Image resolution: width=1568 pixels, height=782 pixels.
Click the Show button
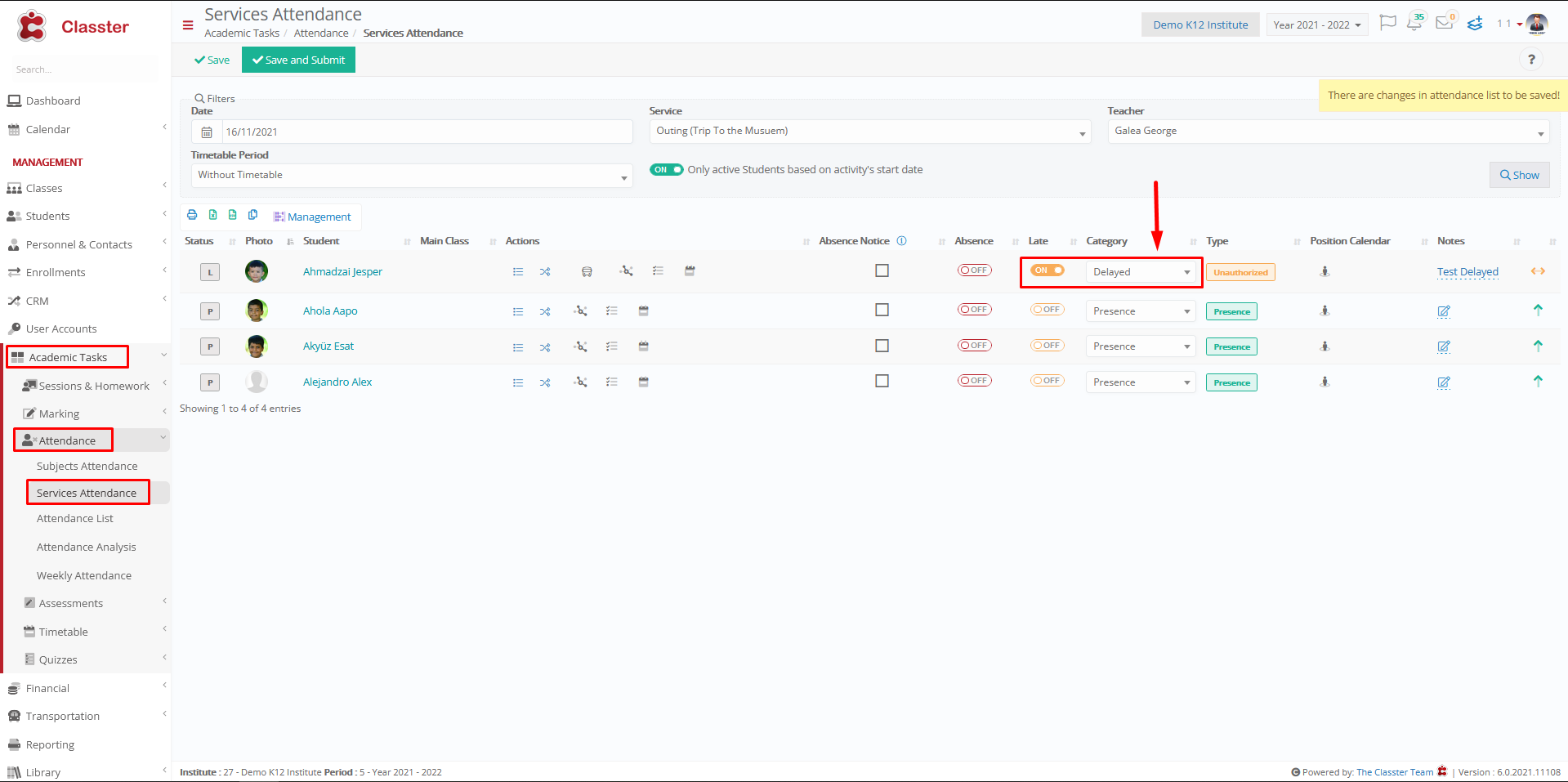point(1520,175)
